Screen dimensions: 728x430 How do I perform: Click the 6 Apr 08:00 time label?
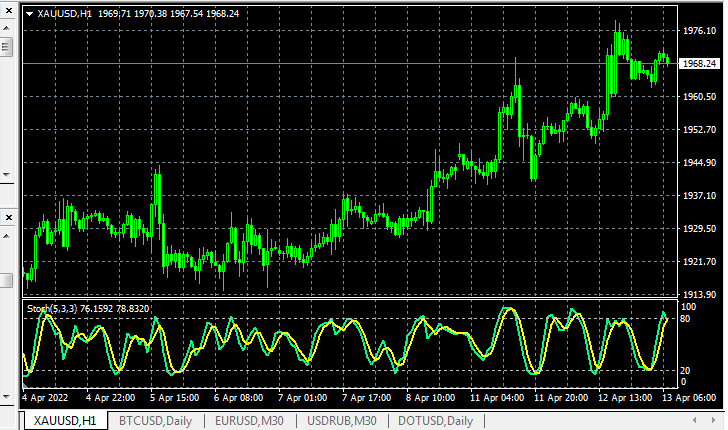tap(239, 398)
